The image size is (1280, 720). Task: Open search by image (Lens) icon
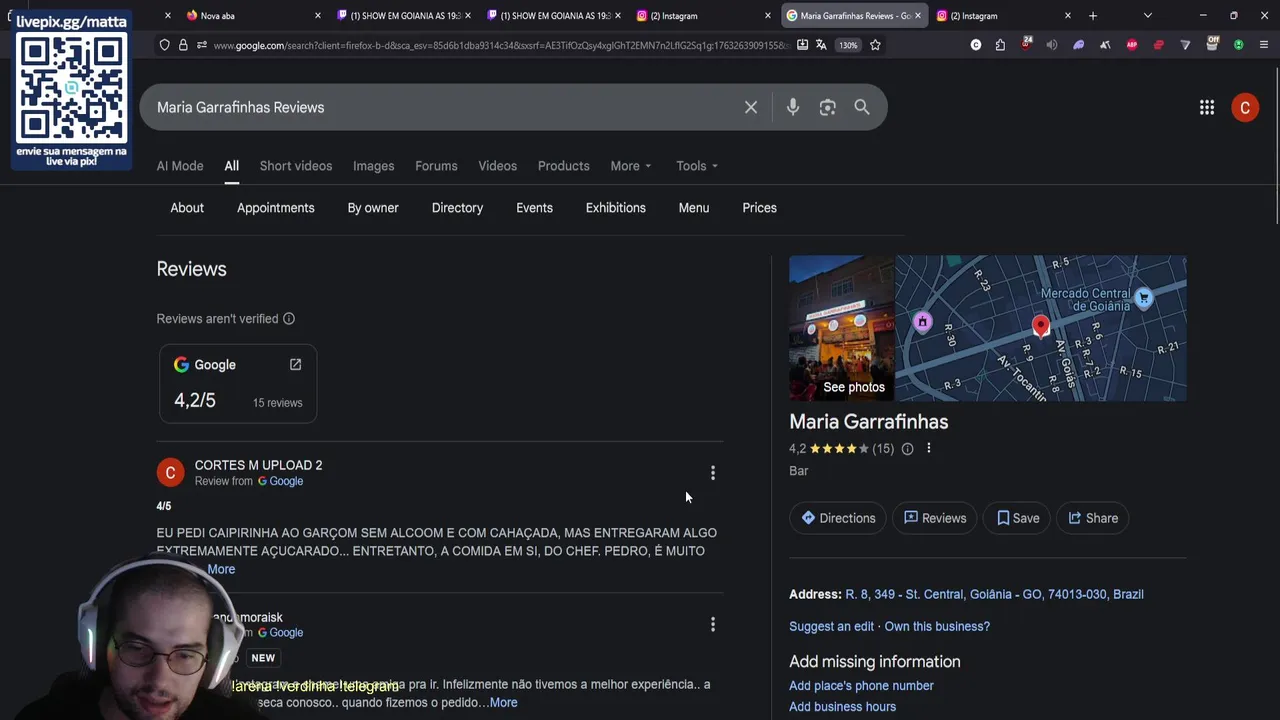pyautogui.click(x=827, y=107)
